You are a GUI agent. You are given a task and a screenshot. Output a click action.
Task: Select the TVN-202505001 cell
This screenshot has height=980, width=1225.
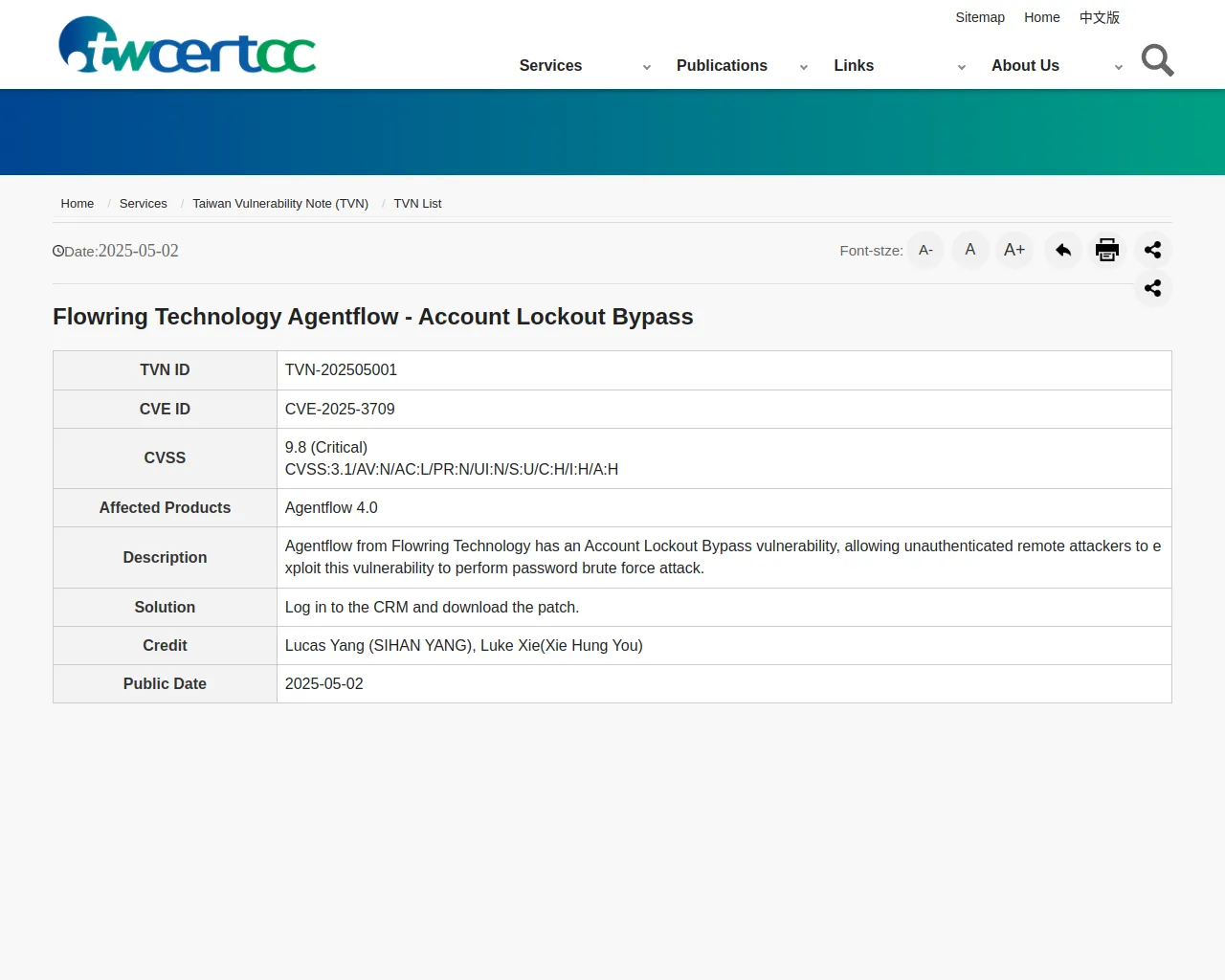724,370
